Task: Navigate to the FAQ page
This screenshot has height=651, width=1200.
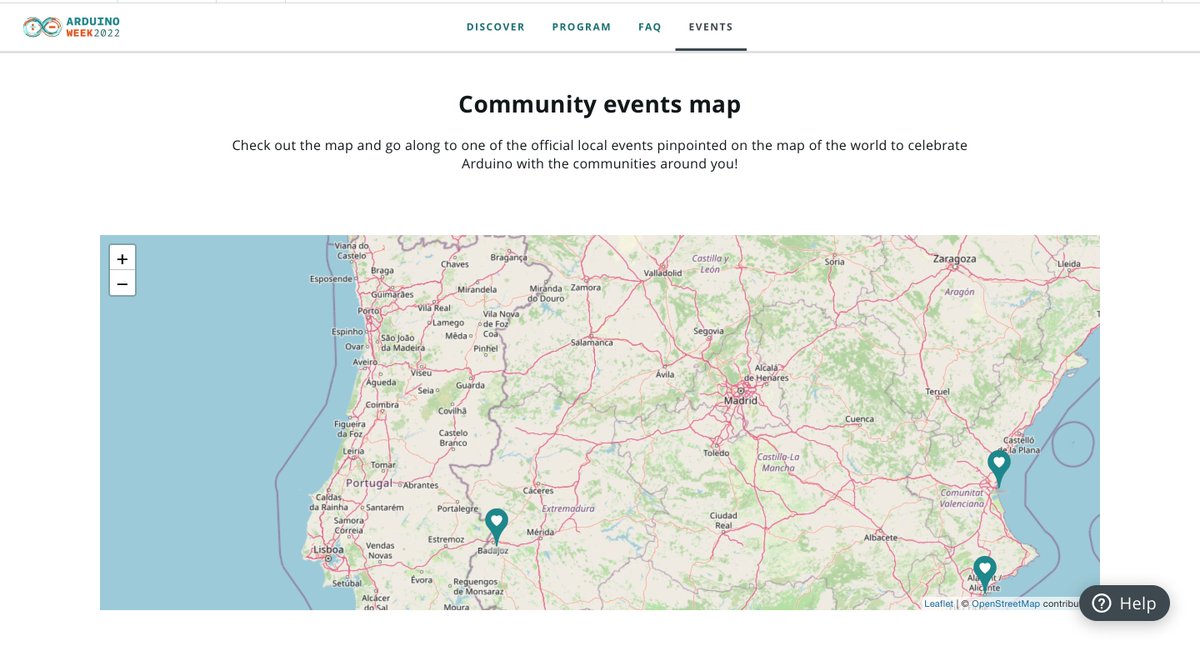Action: point(649,27)
